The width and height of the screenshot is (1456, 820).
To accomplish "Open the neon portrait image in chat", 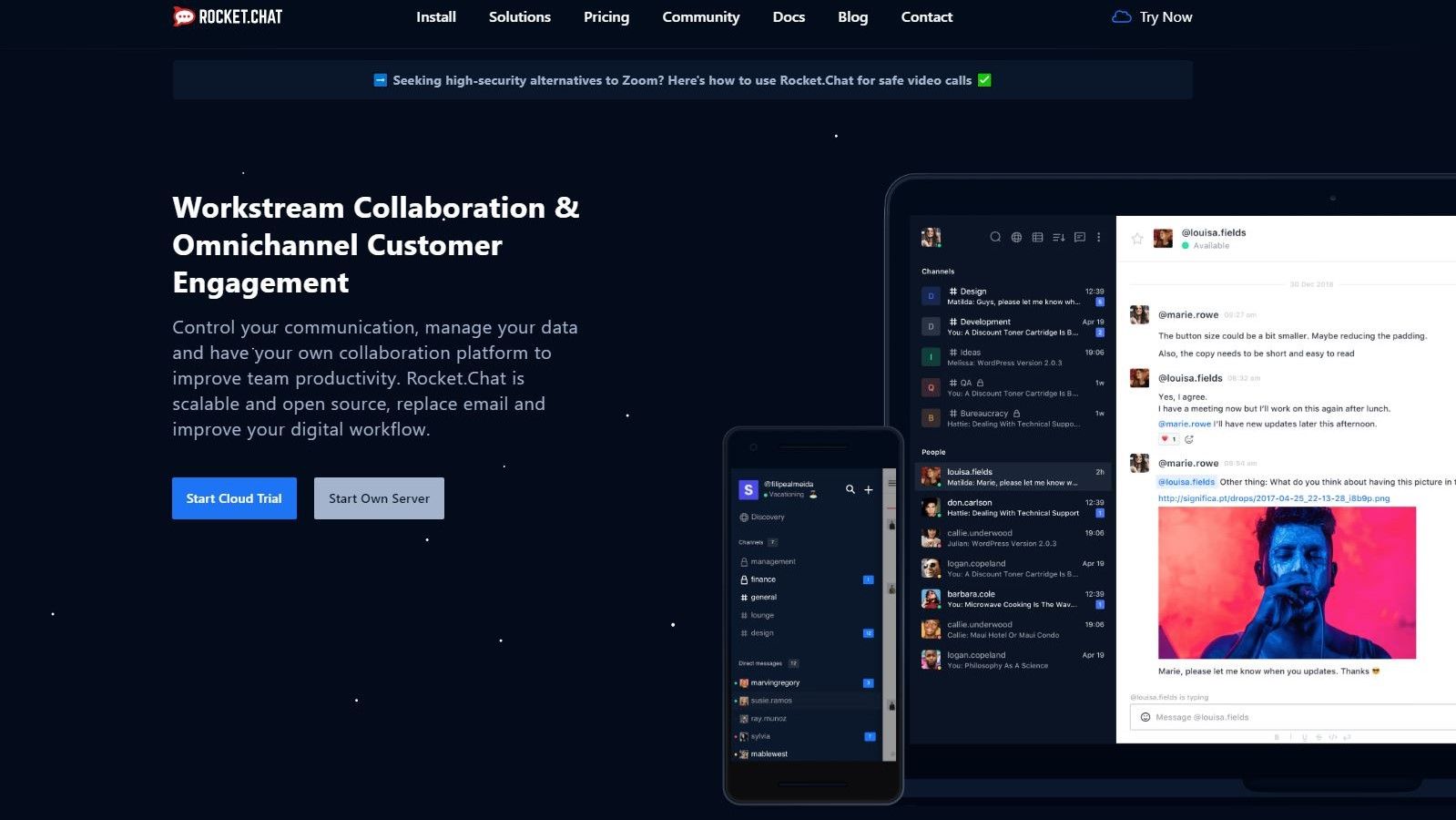I will tap(1287, 582).
